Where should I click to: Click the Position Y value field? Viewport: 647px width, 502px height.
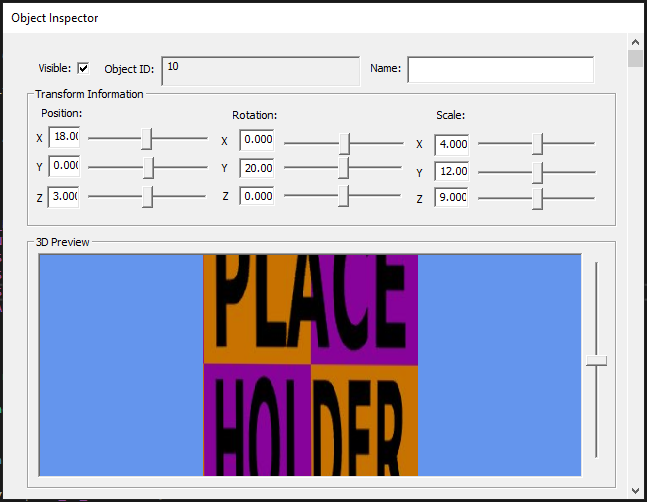[64, 166]
